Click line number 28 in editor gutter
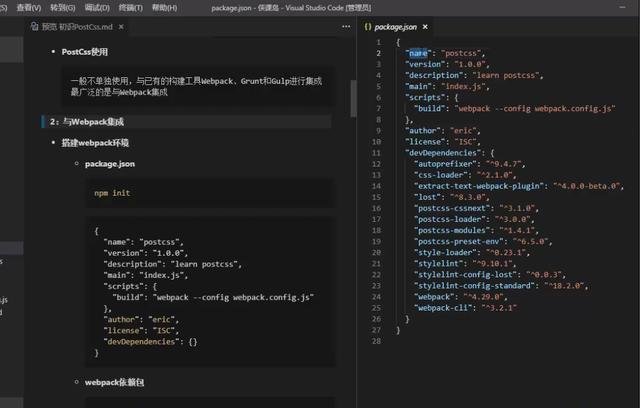 coord(376,341)
